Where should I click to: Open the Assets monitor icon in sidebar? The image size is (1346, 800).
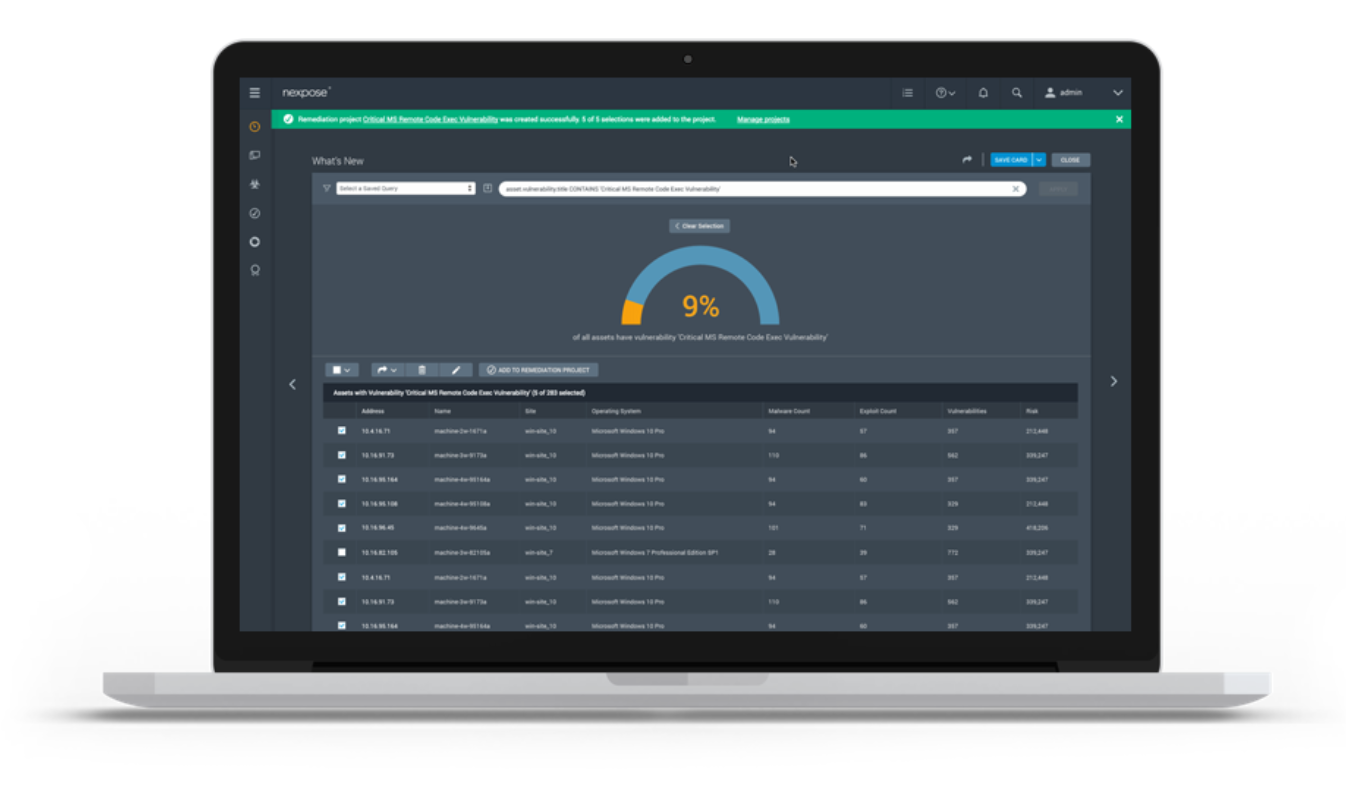(x=255, y=156)
